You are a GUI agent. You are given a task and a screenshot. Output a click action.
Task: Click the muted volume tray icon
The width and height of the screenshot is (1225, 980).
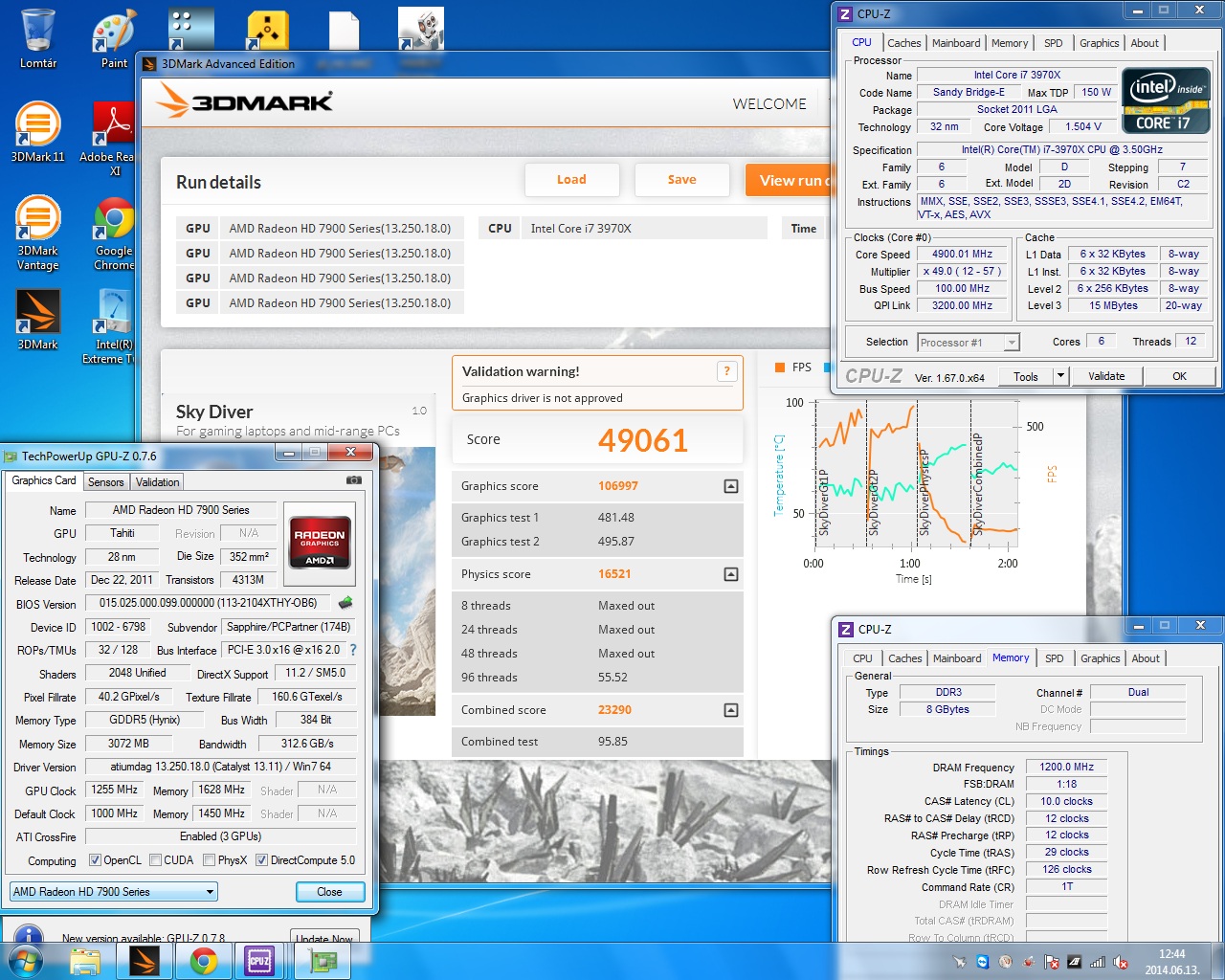coord(1121,962)
